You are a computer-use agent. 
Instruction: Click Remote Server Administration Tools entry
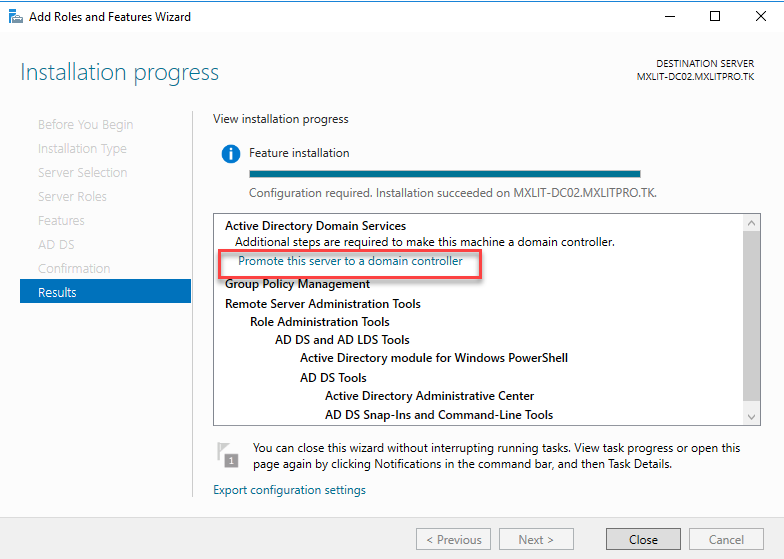(322, 304)
